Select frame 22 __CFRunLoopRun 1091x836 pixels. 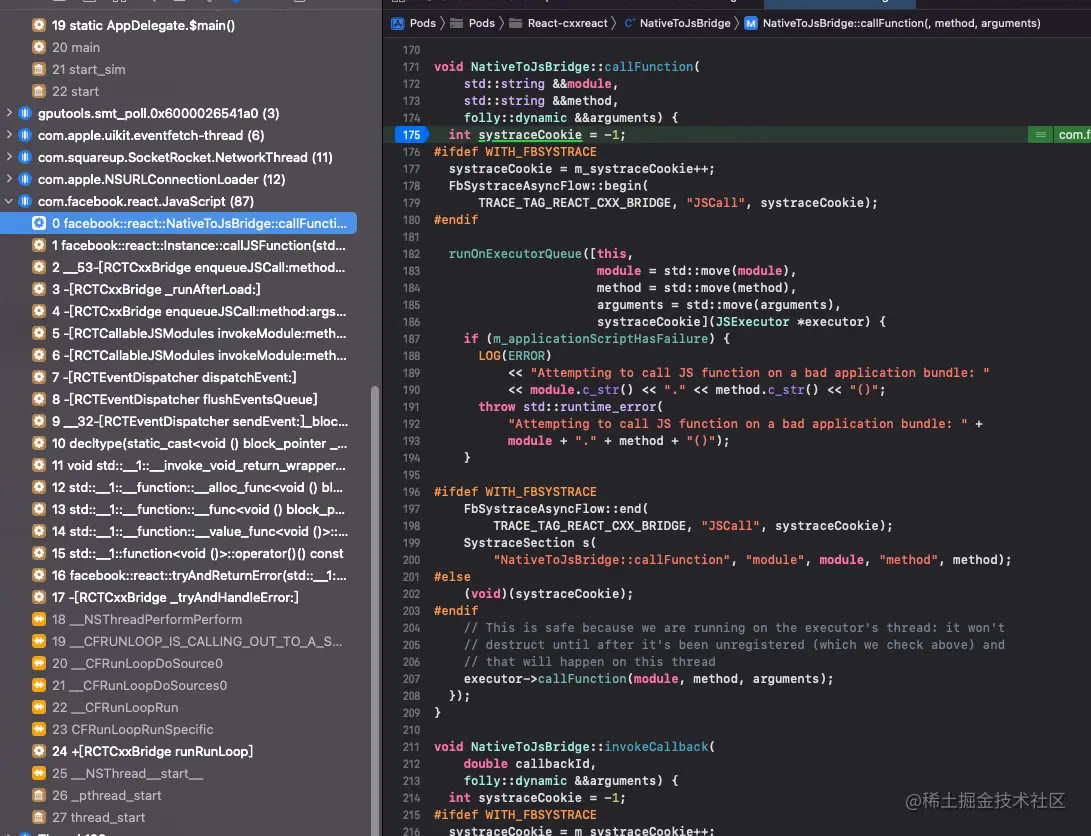[x=106, y=707]
